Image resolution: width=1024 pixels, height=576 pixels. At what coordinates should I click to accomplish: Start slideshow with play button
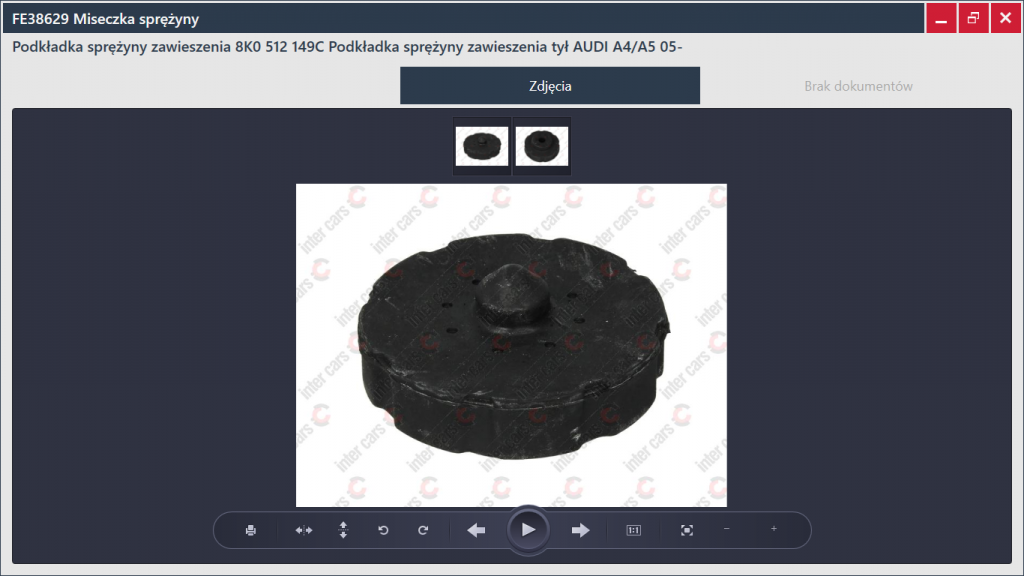(528, 530)
